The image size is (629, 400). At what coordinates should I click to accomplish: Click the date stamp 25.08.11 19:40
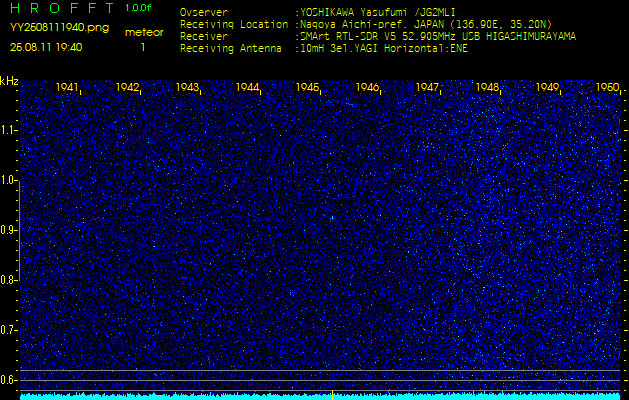(x=46, y=47)
